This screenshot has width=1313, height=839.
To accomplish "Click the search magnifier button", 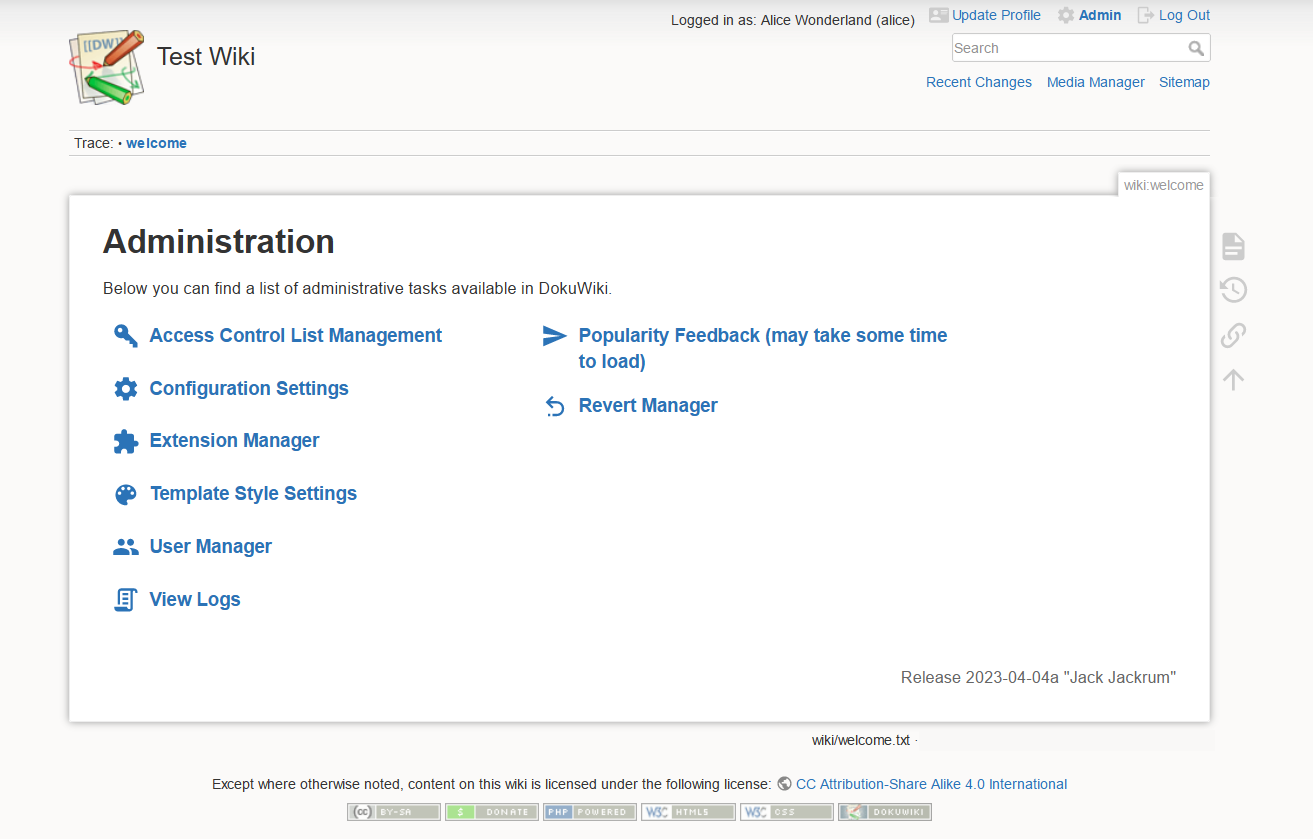I will click(1196, 48).
